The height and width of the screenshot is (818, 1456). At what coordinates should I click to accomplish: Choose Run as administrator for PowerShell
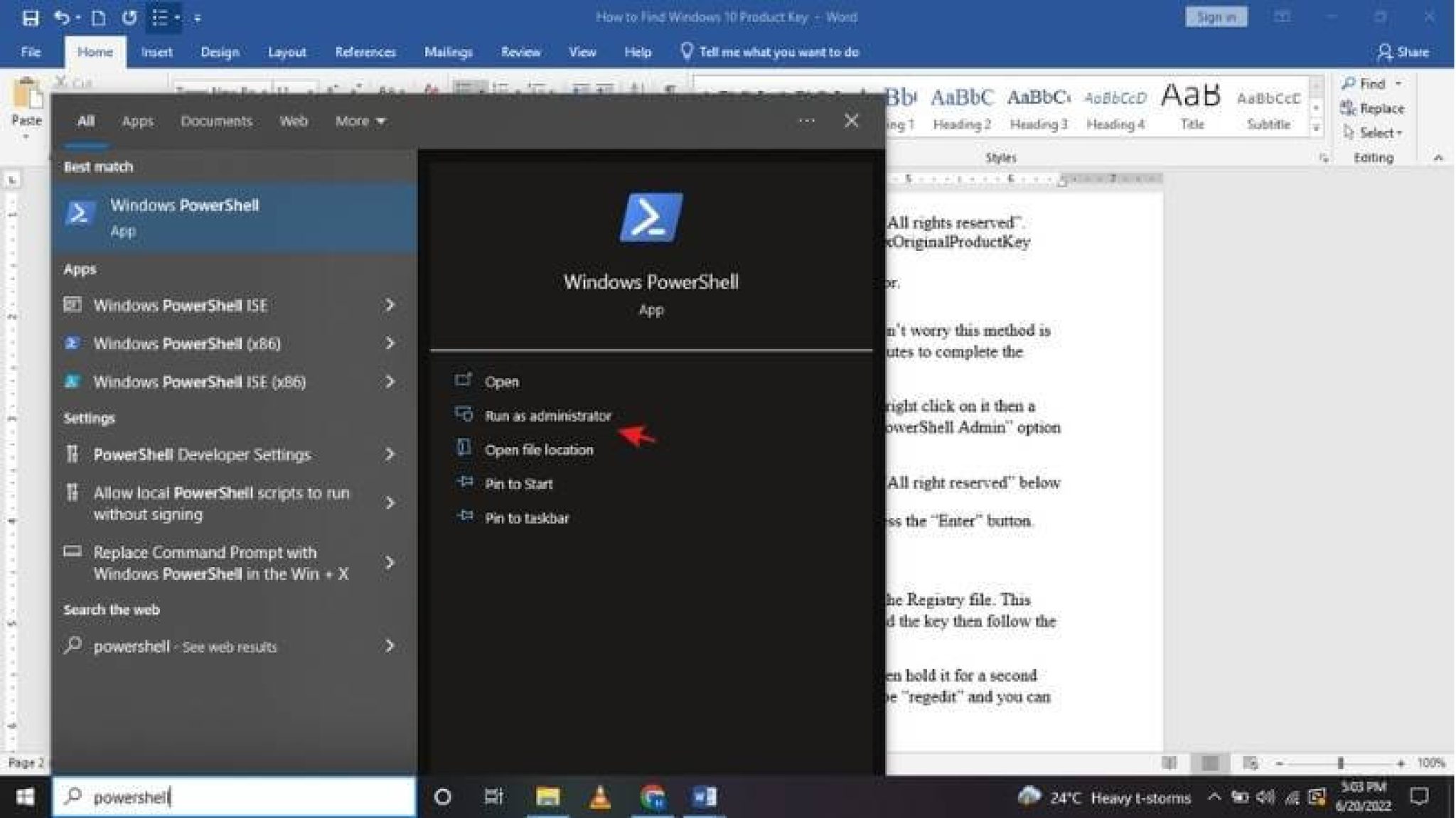[548, 416]
